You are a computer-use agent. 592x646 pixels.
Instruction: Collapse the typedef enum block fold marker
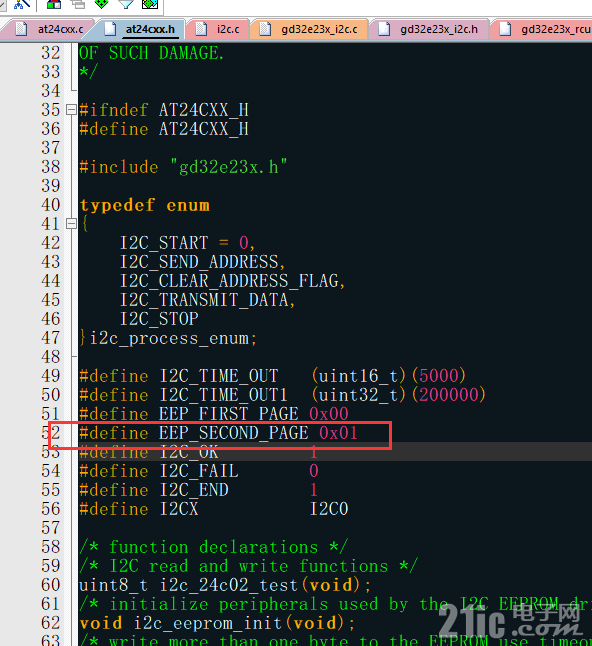coord(71,224)
